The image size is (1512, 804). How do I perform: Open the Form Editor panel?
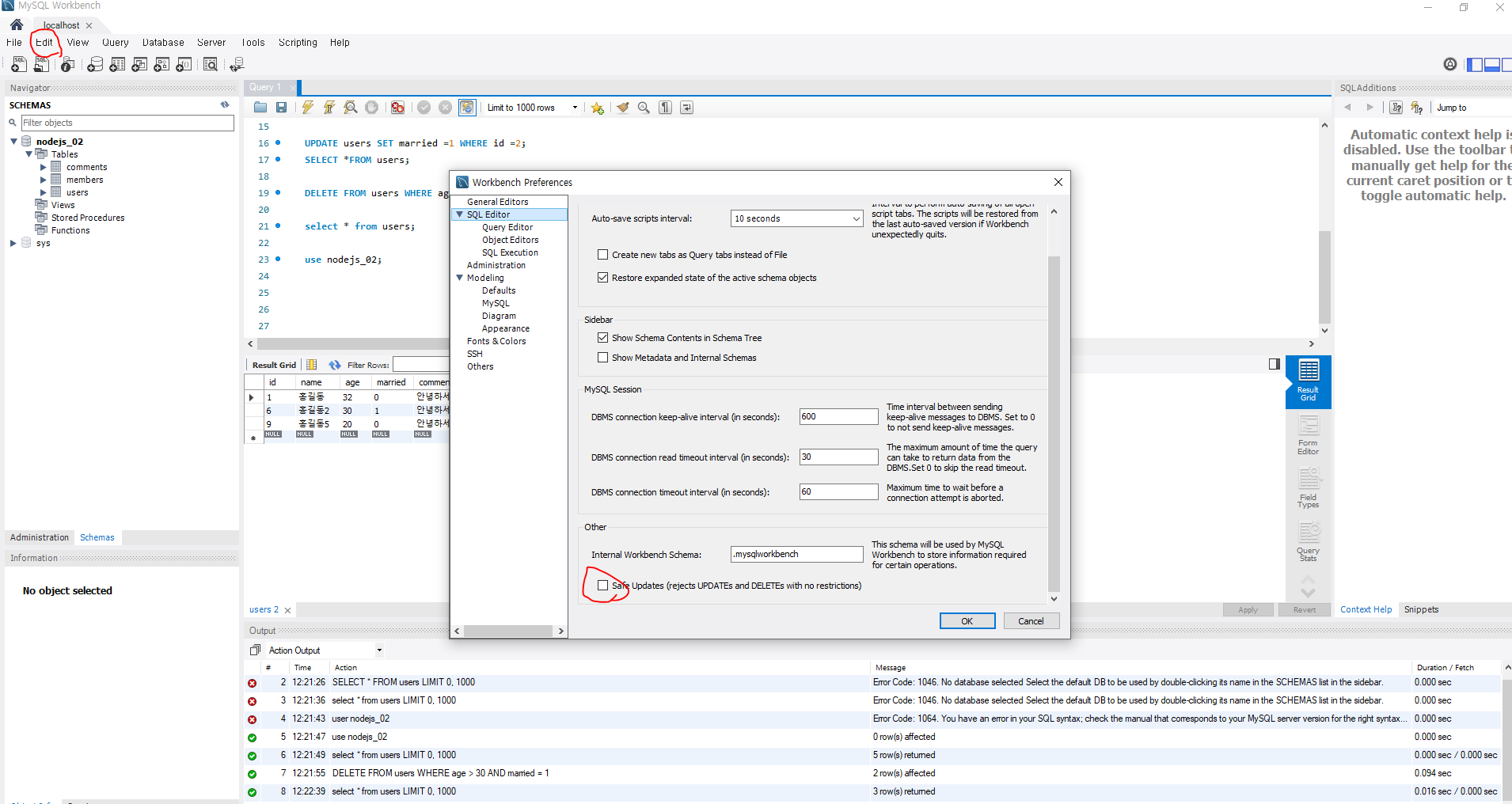coord(1308,435)
